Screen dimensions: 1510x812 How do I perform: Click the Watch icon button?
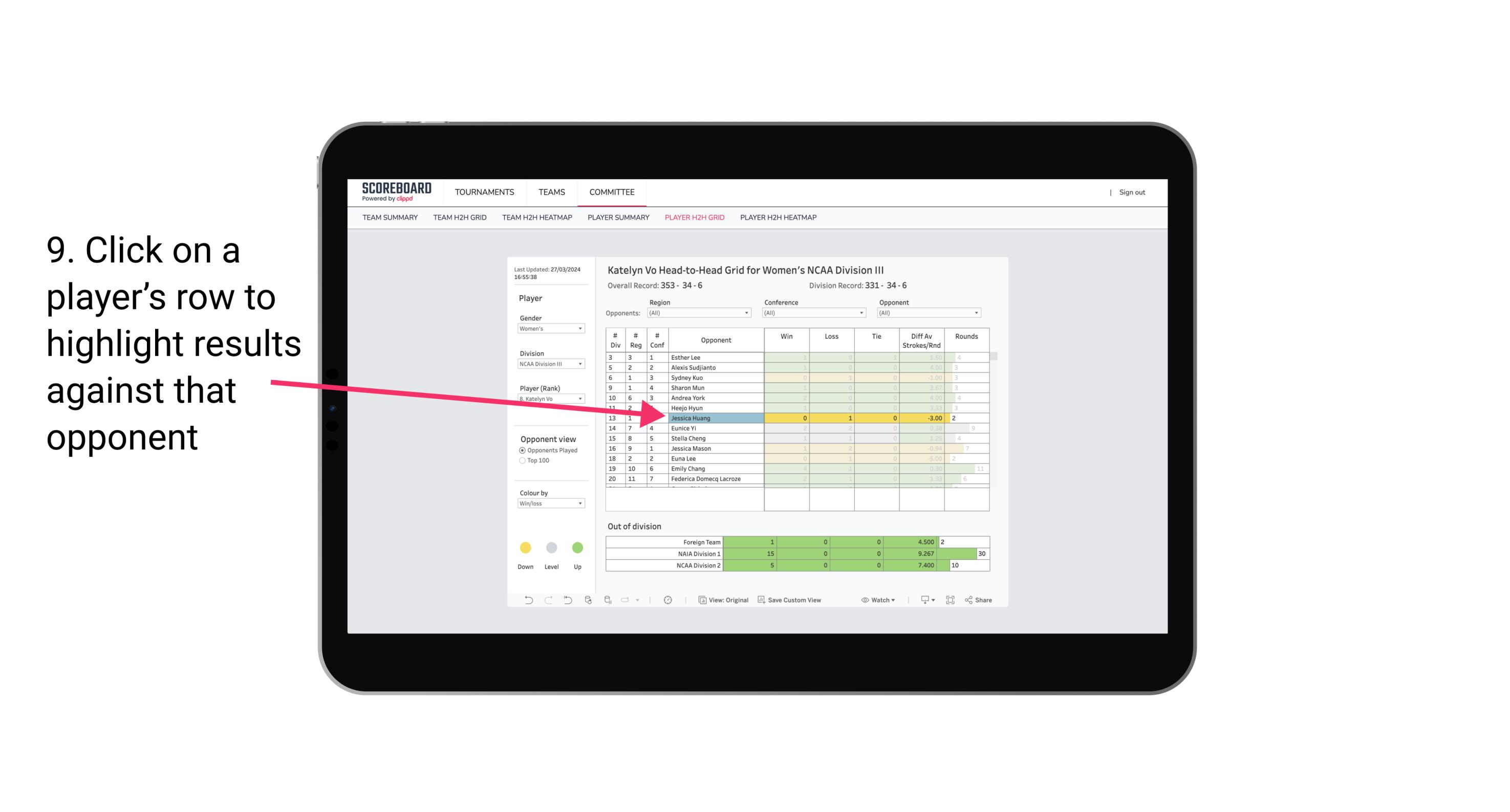point(876,600)
